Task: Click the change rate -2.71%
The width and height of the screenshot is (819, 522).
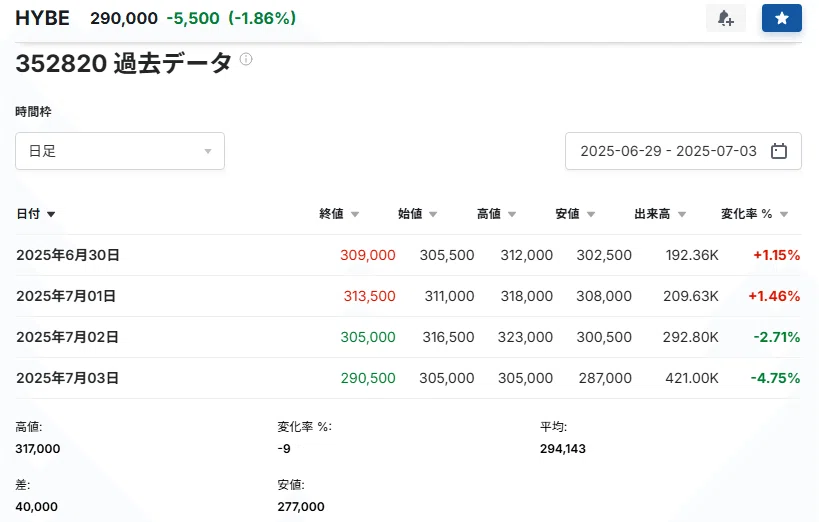Action: (x=777, y=337)
